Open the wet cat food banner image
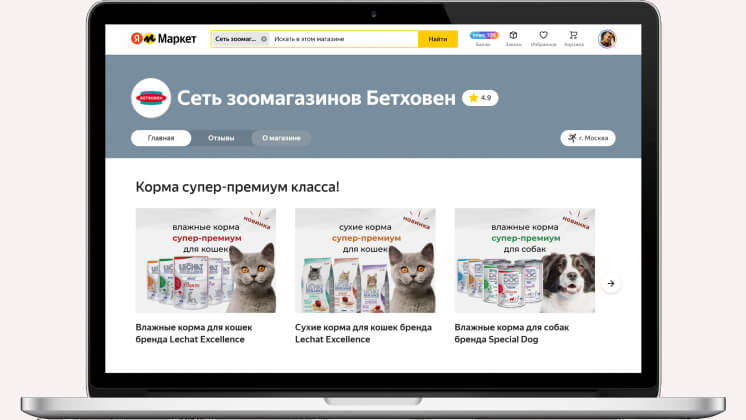 pyautogui.click(x=206, y=261)
